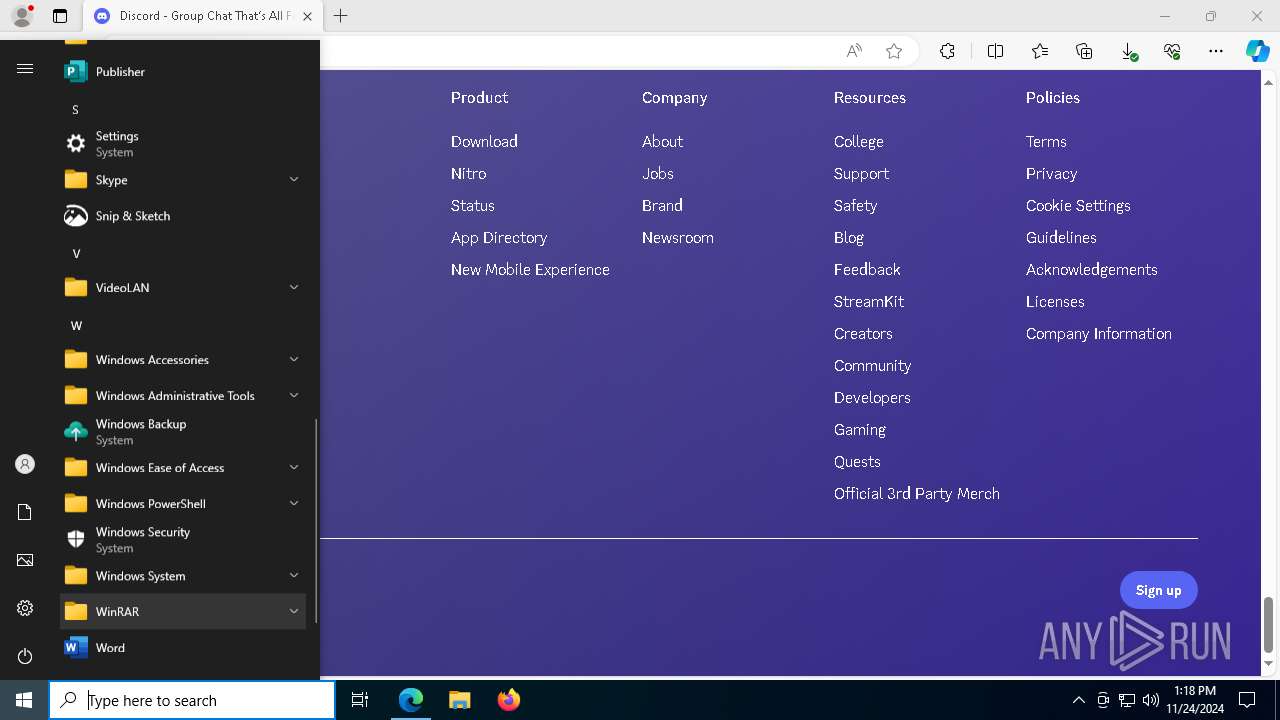This screenshot has width=1280, height=720.
Task: Open Edge Downloads panel
Action: tap(1128, 51)
